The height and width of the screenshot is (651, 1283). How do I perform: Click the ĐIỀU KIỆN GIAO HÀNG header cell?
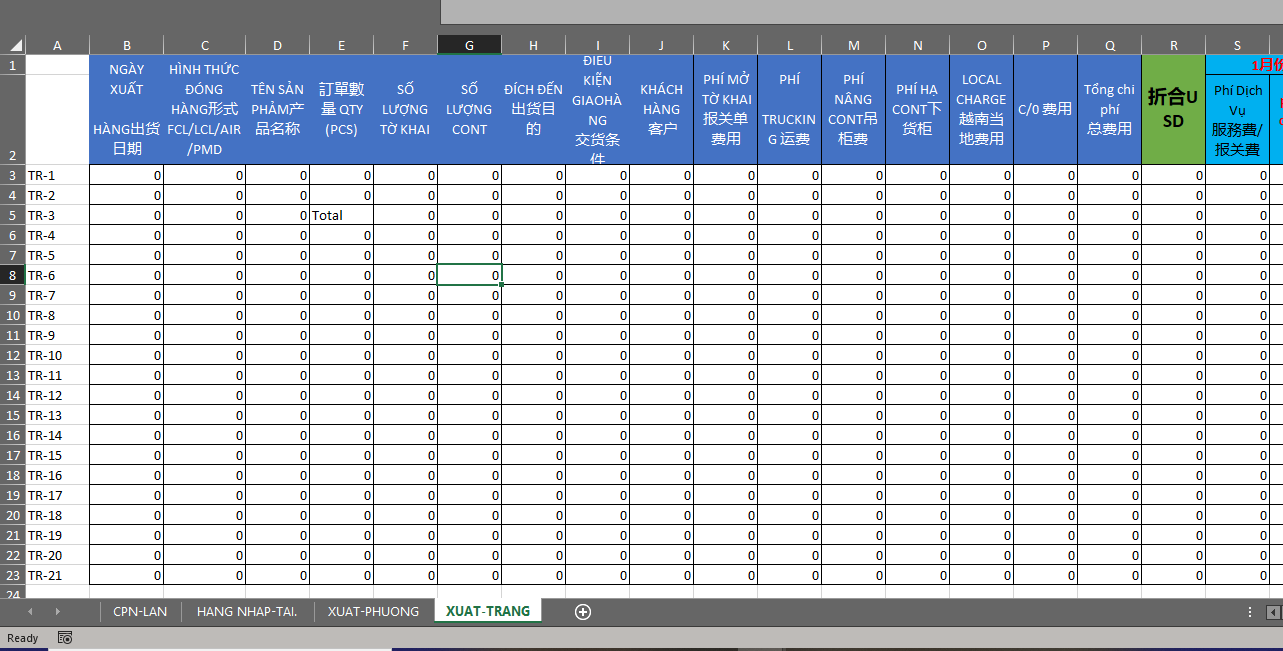[x=597, y=110]
